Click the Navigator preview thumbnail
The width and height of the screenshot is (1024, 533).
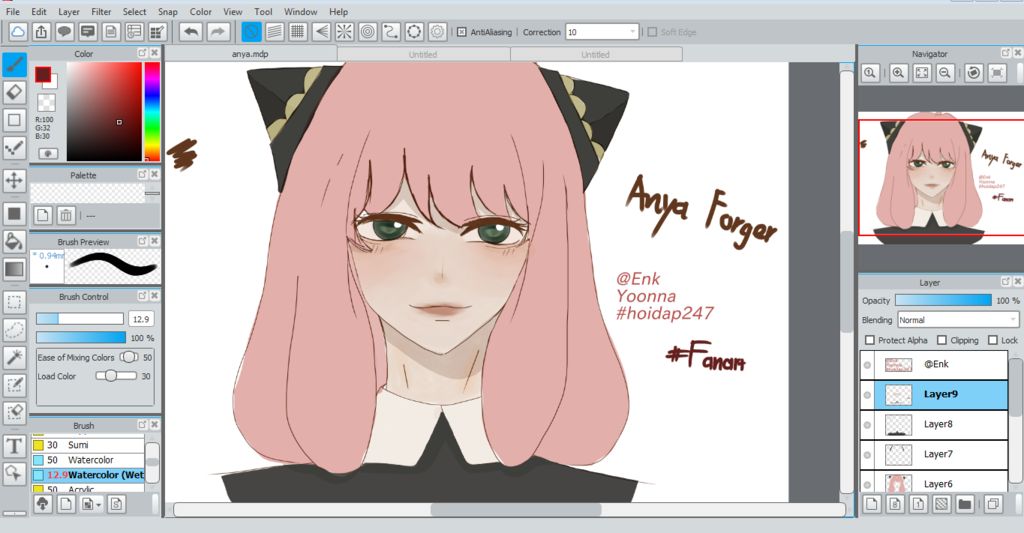click(x=941, y=177)
